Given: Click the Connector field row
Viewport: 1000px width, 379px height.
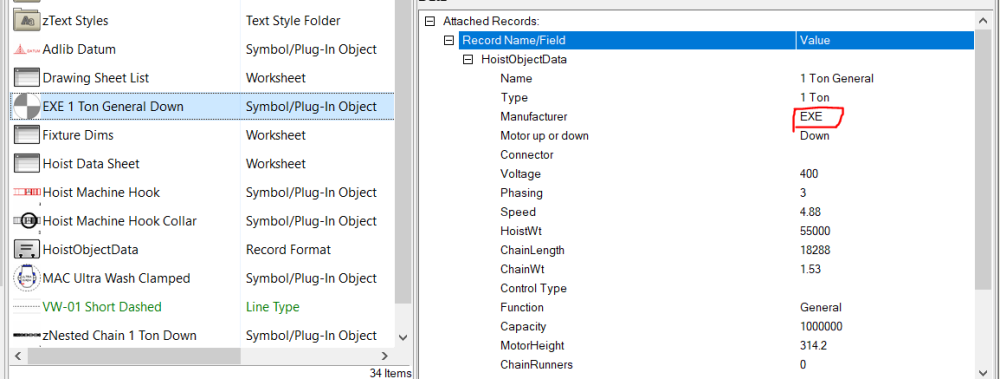Looking at the screenshot, I should (x=527, y=155).
